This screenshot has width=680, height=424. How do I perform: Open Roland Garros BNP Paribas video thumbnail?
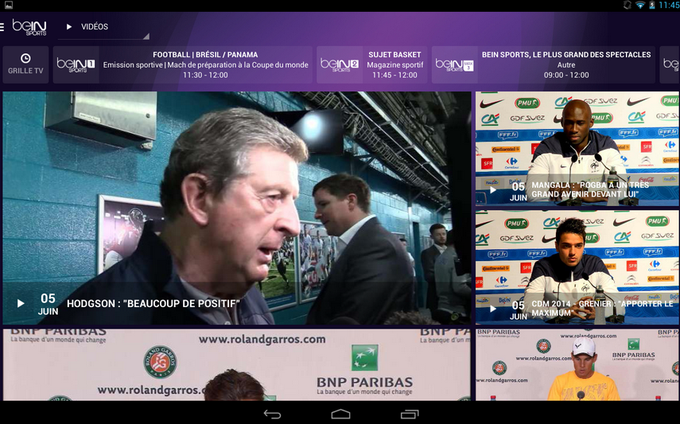click(237, 365)
